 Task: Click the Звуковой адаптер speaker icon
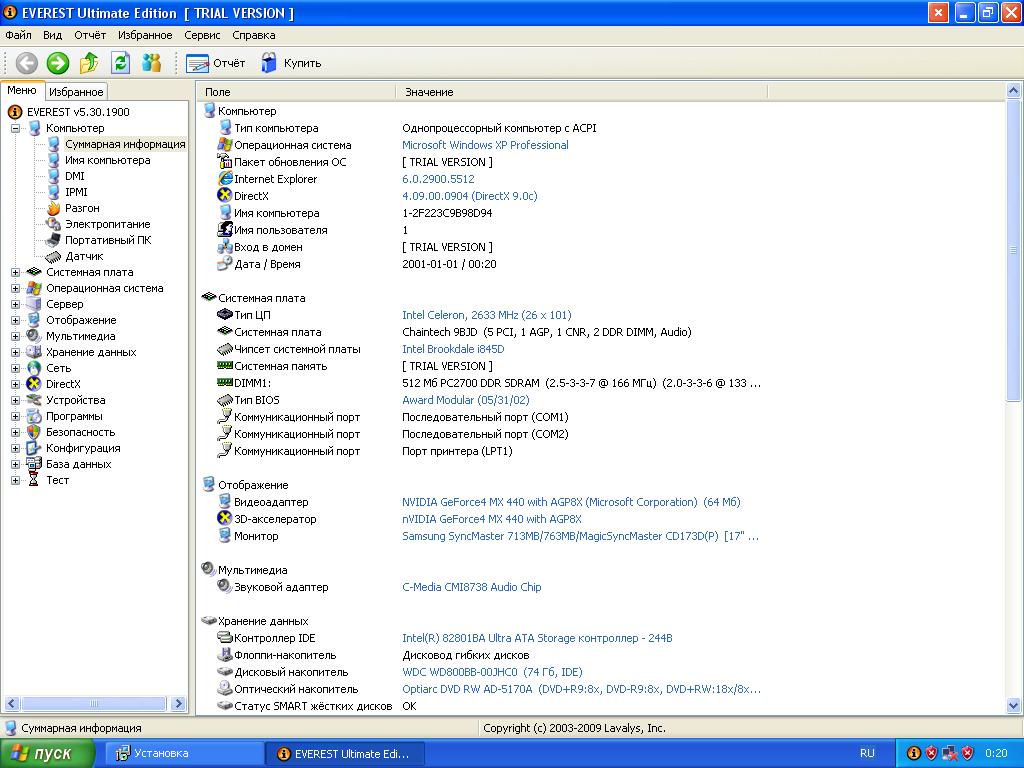click(x=225, y=586)
